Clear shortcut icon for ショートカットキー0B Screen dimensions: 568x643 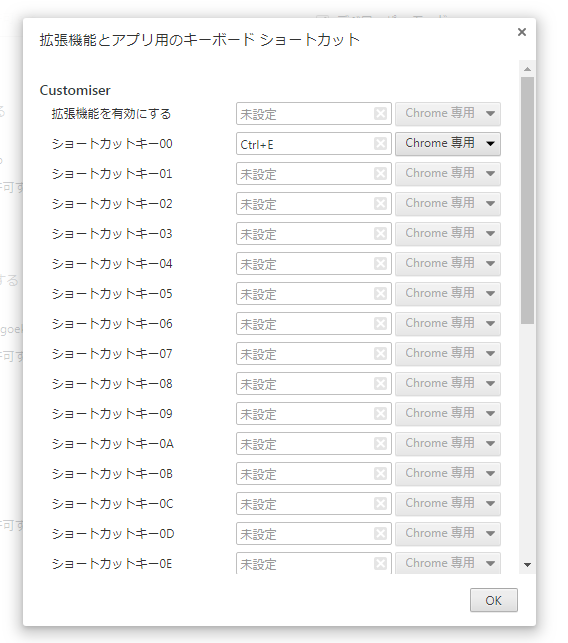click(380, 474)
